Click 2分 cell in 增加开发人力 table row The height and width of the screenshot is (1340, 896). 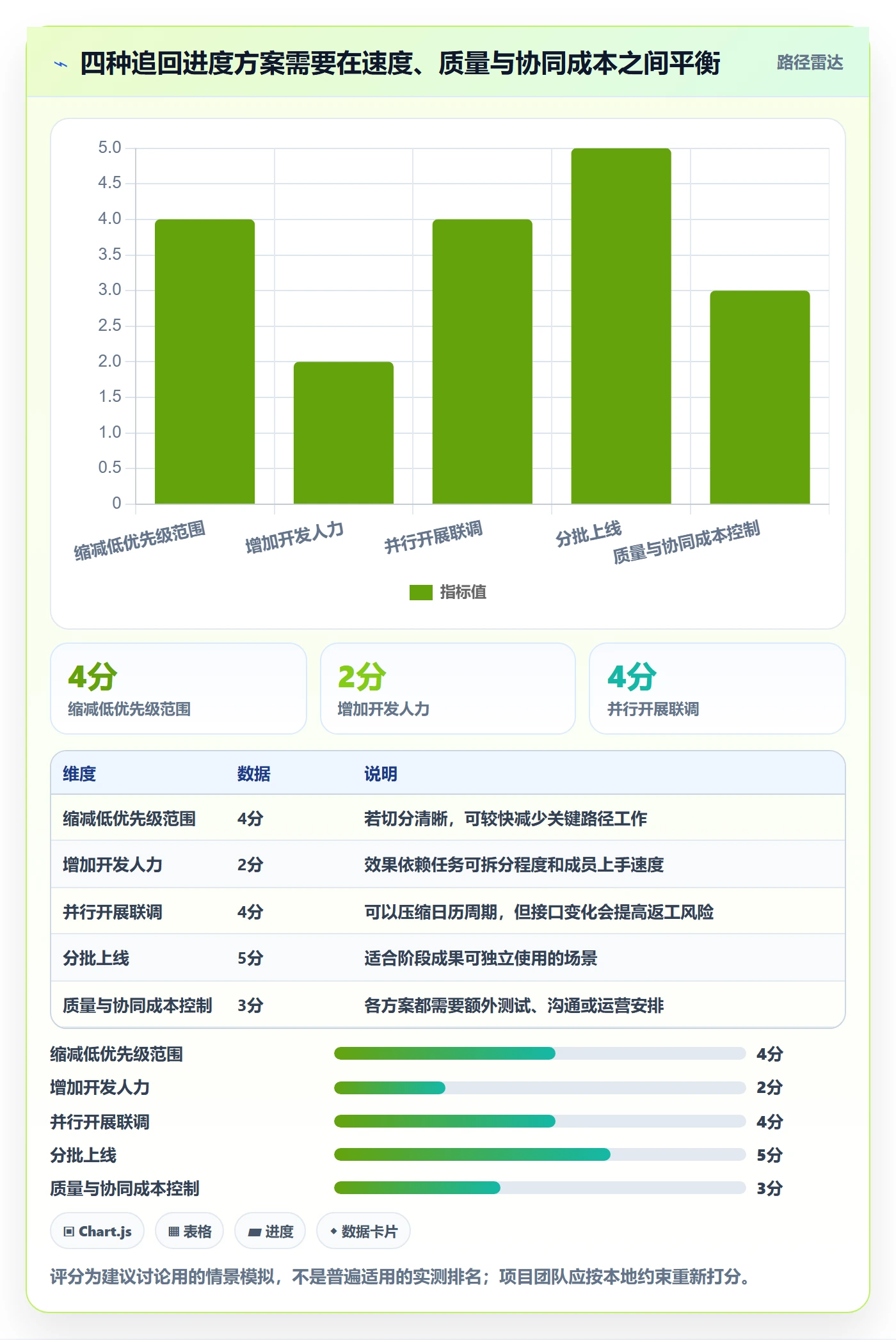pyautogui.click(x=250, y=865)
